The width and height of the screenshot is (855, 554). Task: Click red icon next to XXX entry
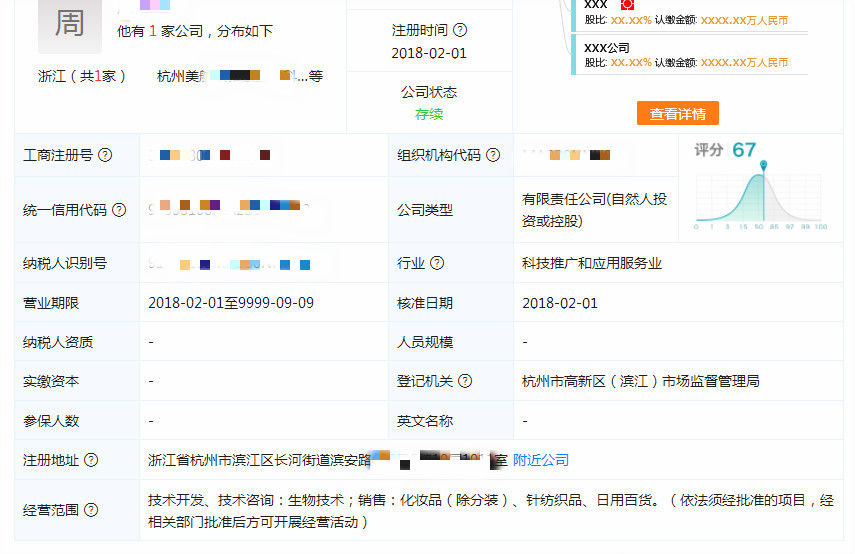(627, 5)
